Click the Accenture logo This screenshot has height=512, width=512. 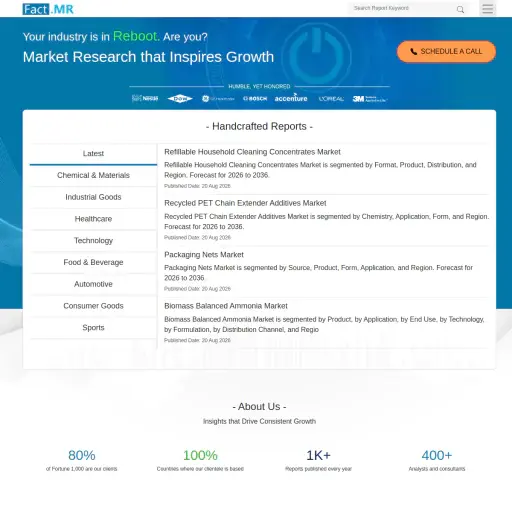point(291,98)
